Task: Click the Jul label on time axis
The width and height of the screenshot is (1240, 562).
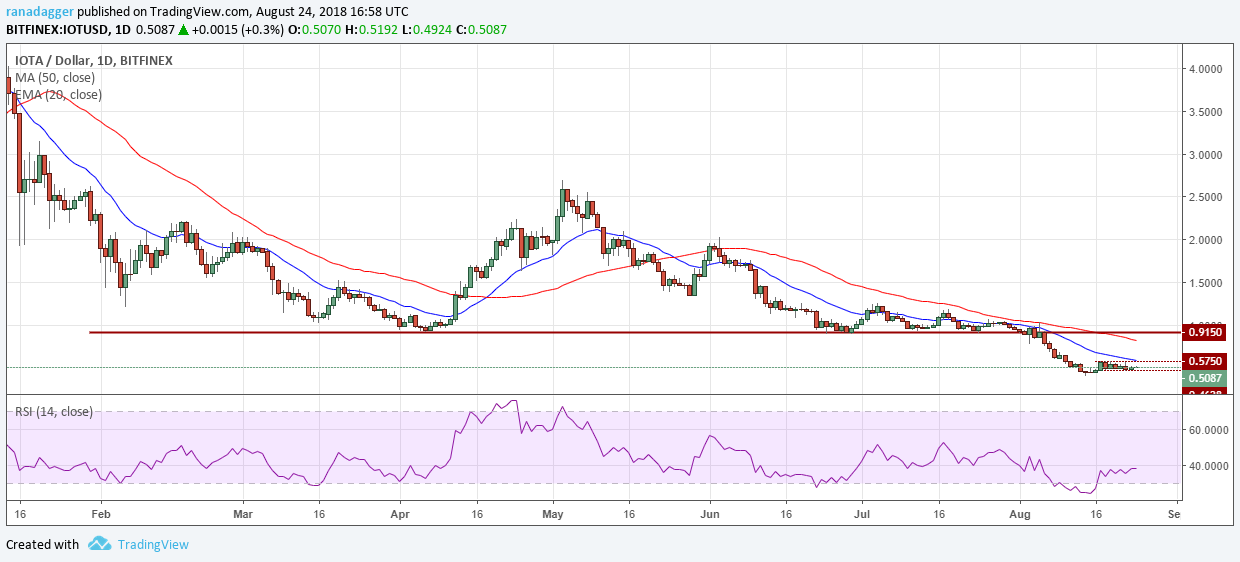Action: (x=861, y=512)
